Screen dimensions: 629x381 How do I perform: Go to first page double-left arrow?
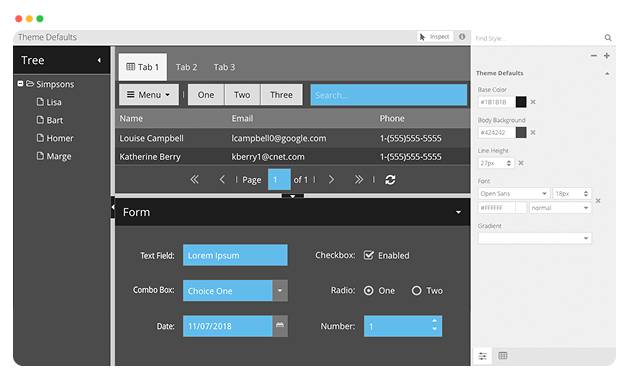(x=195, y=179)
